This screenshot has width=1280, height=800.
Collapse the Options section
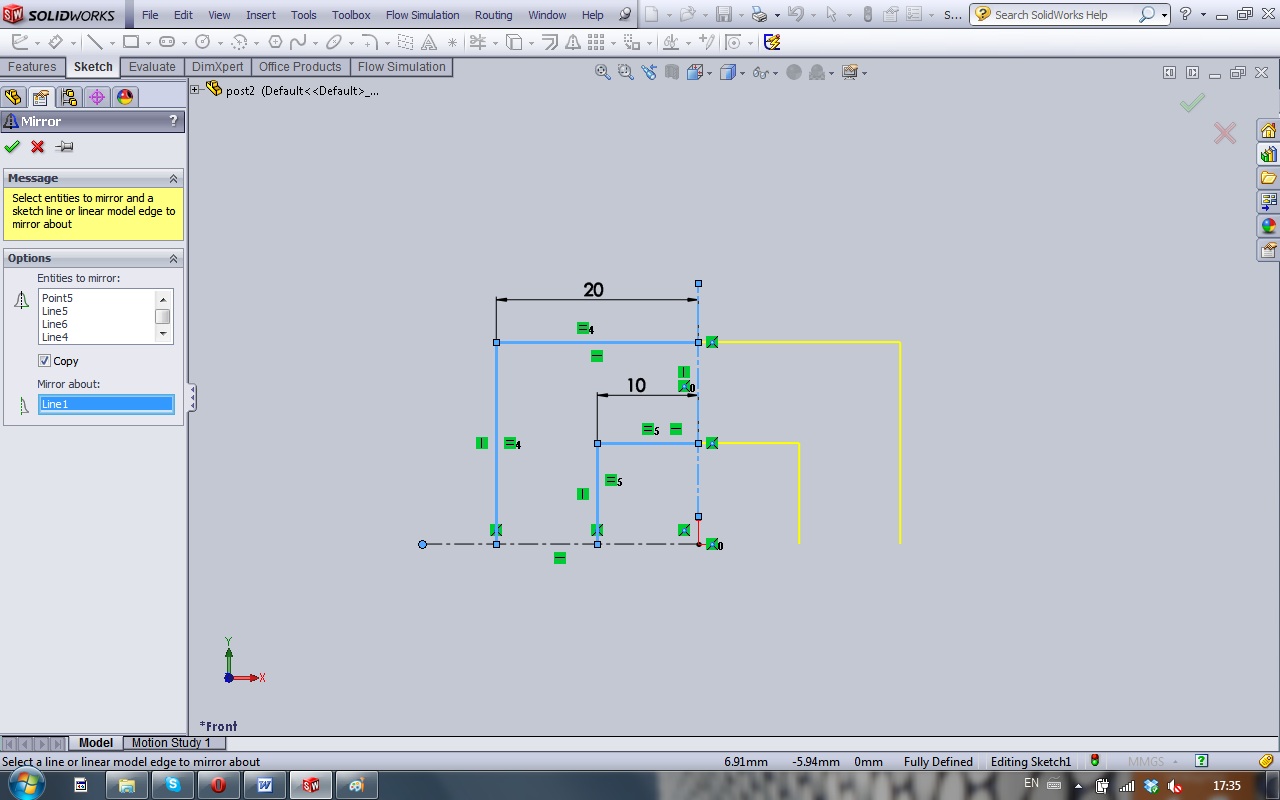pyautogui.click(x=173, y=258)
